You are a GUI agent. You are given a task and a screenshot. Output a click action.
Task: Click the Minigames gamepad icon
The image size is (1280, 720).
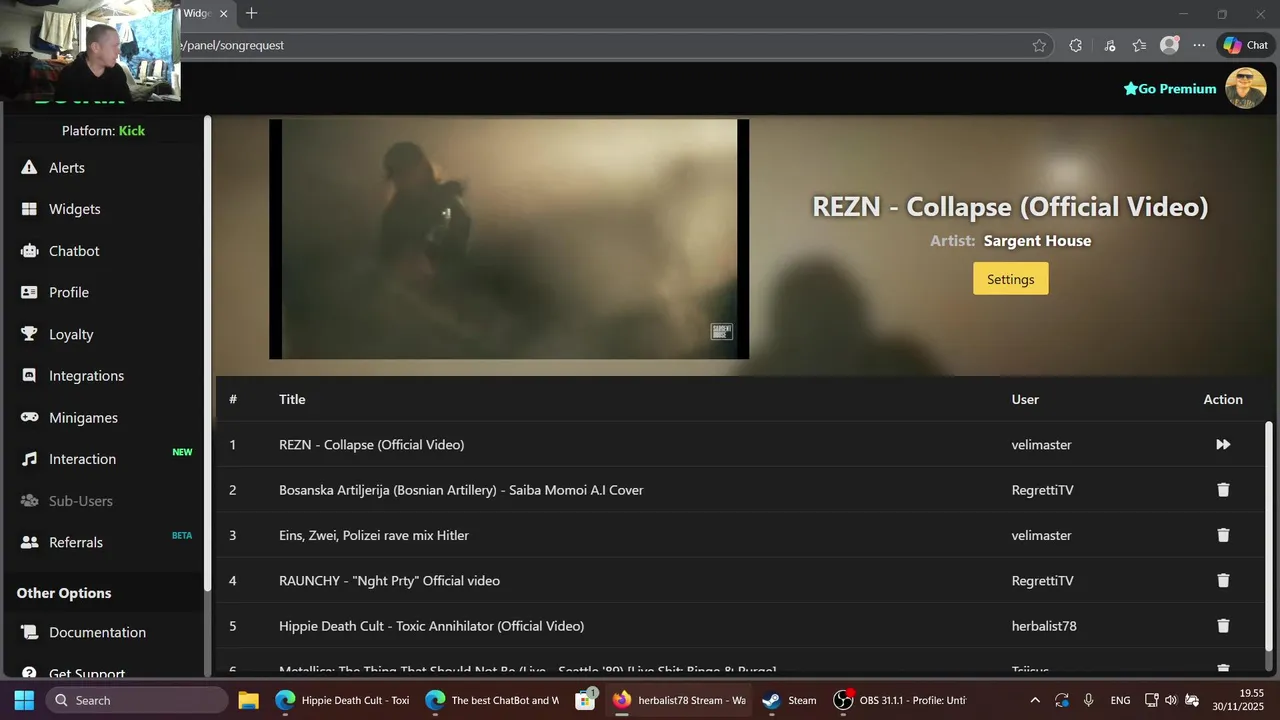coord(29,417)
